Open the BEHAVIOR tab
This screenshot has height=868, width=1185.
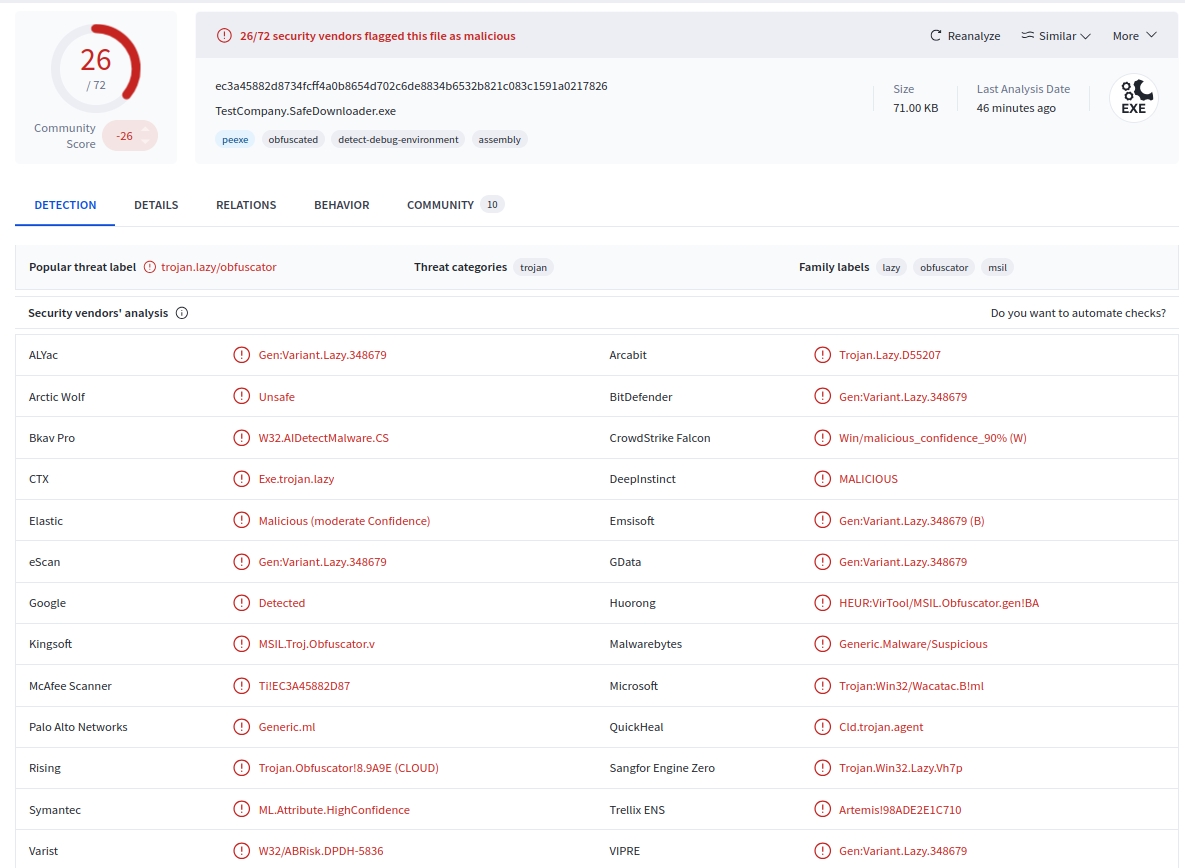pyautogui.click(x=341, y=205)
